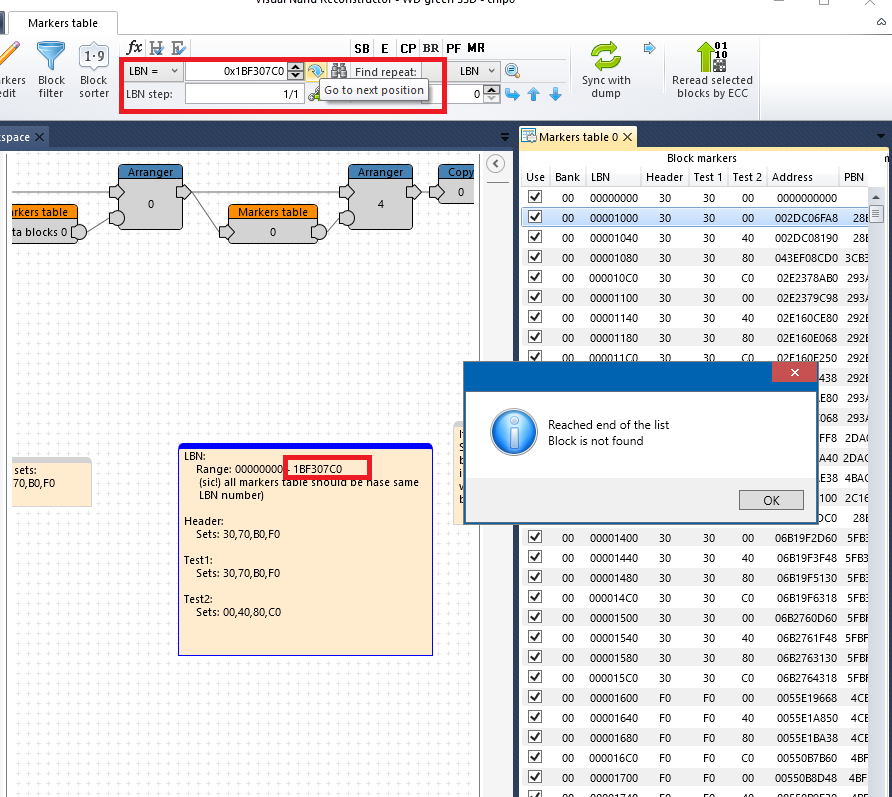Select the Markers table 0 node
The height and width of the screenshot is (797, 892).
click(273, 224)
